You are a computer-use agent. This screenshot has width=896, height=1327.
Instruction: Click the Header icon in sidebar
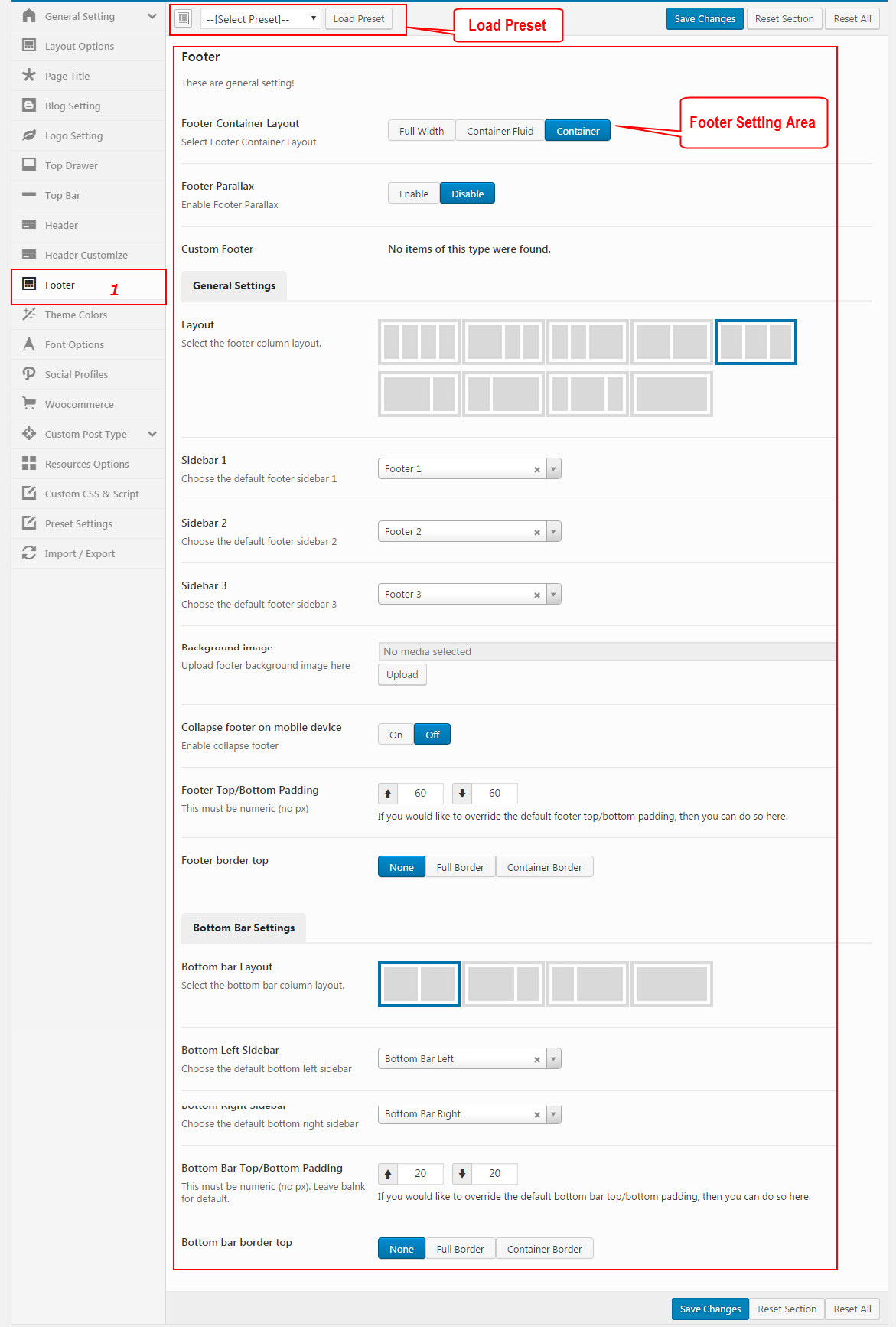pos(29,224)
